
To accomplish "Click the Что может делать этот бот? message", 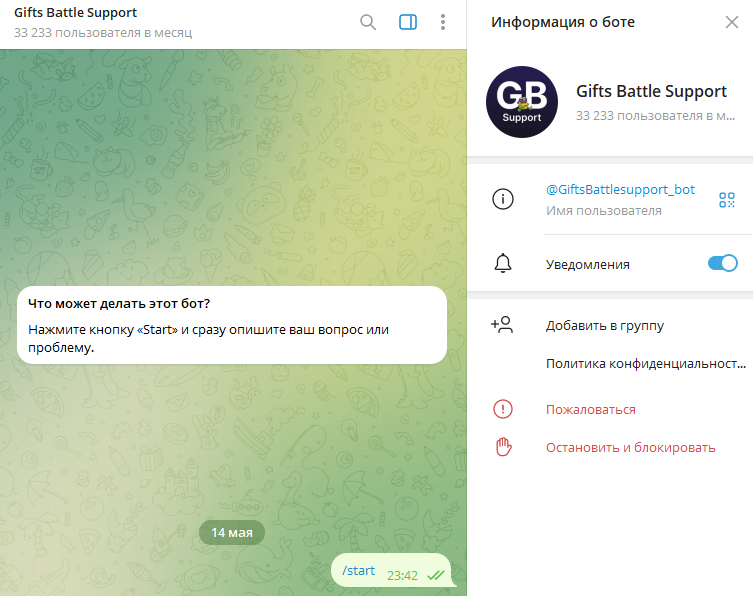I will [x=232, y=325].
